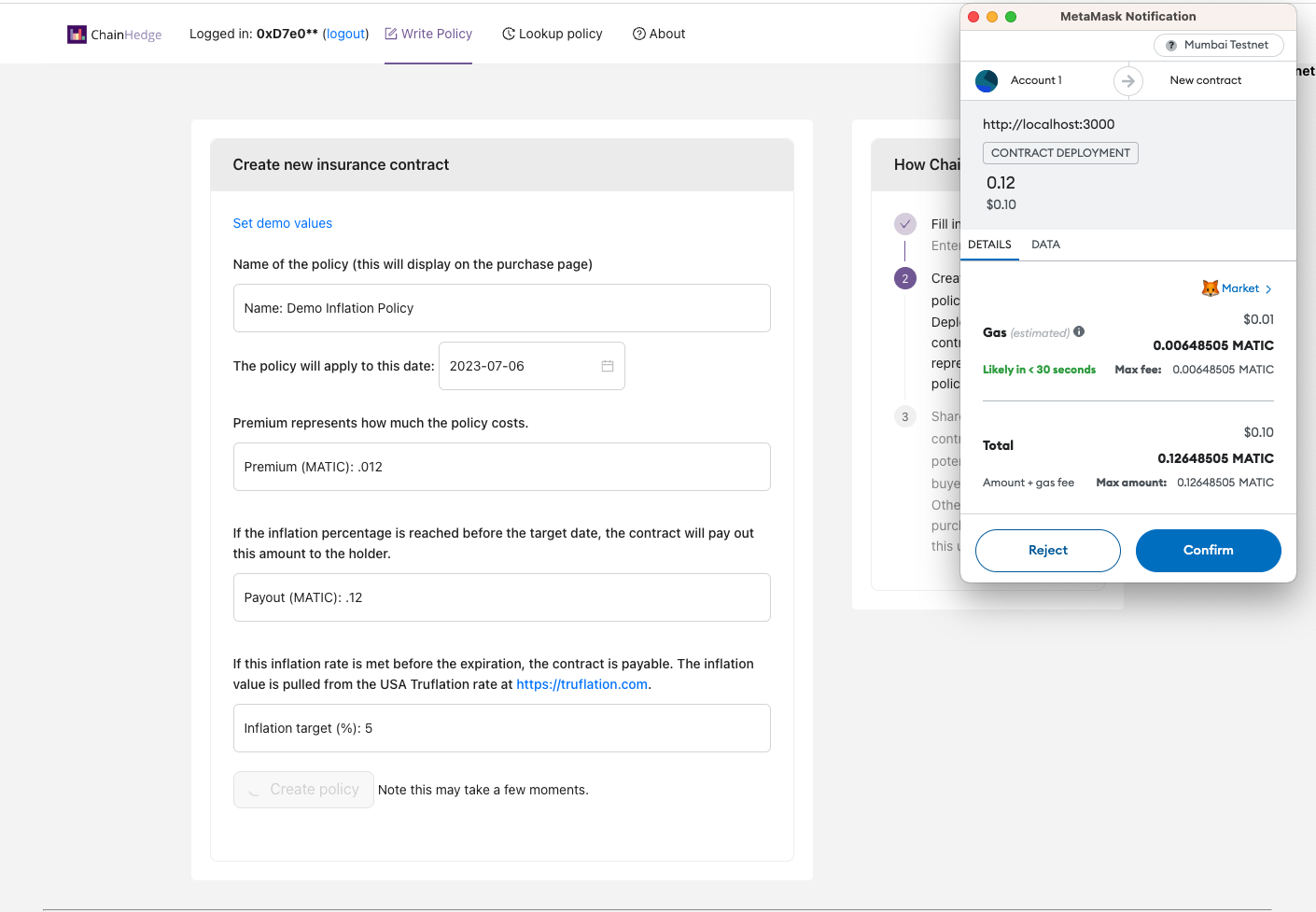Open the Lookup policy menu item
The image size is (1316, 912).
(x=553, y=34)
